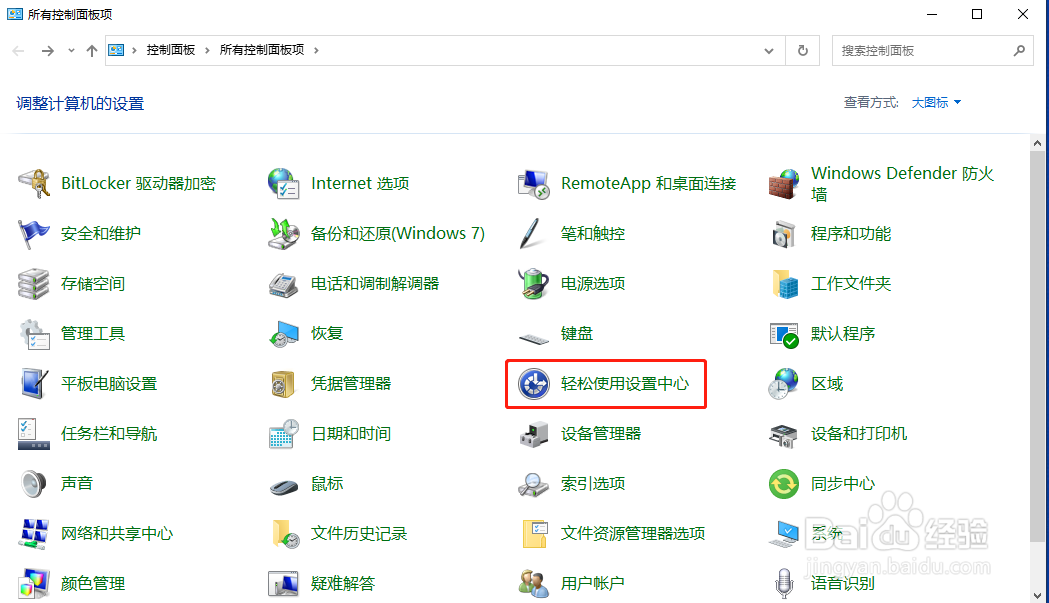Click the 设备管理器 icon
1049x603 pixels.
(534, 434)
